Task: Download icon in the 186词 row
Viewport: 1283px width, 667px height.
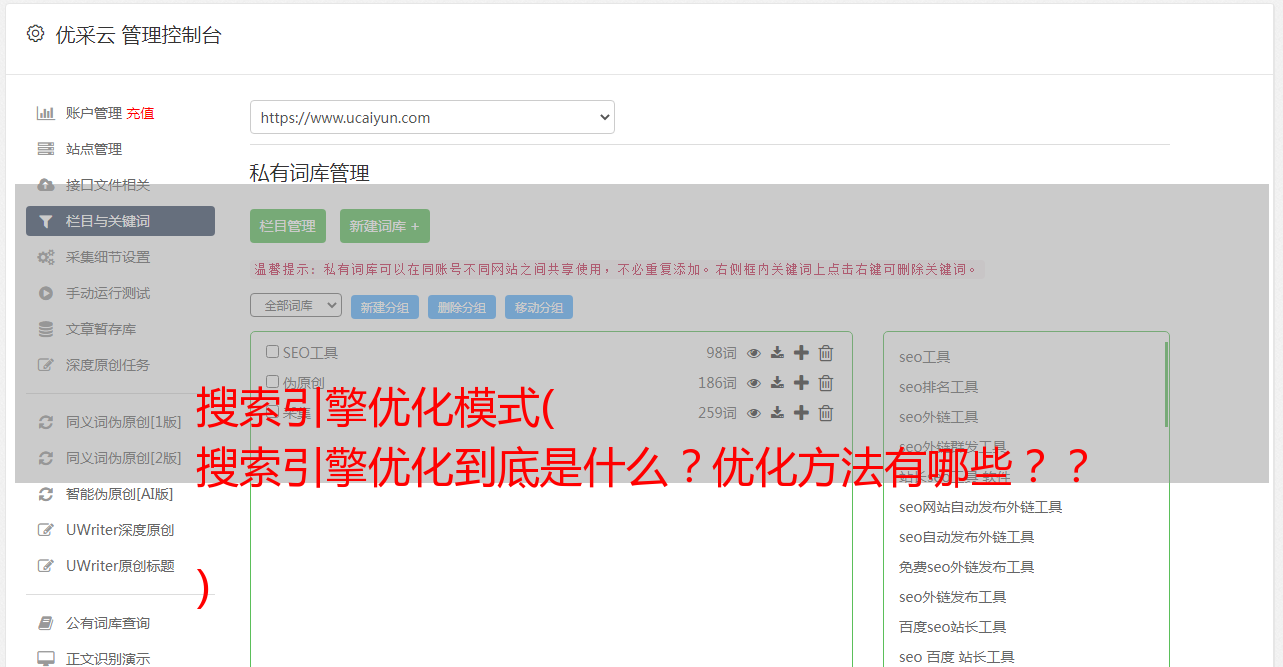Action: [x=778, y=383]
